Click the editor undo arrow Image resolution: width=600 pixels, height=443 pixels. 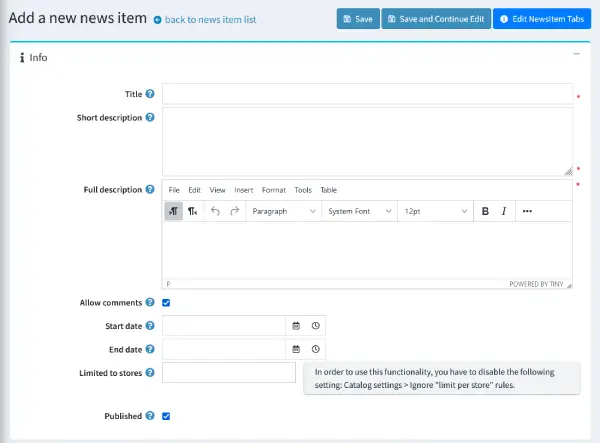[x=215, y=211]
